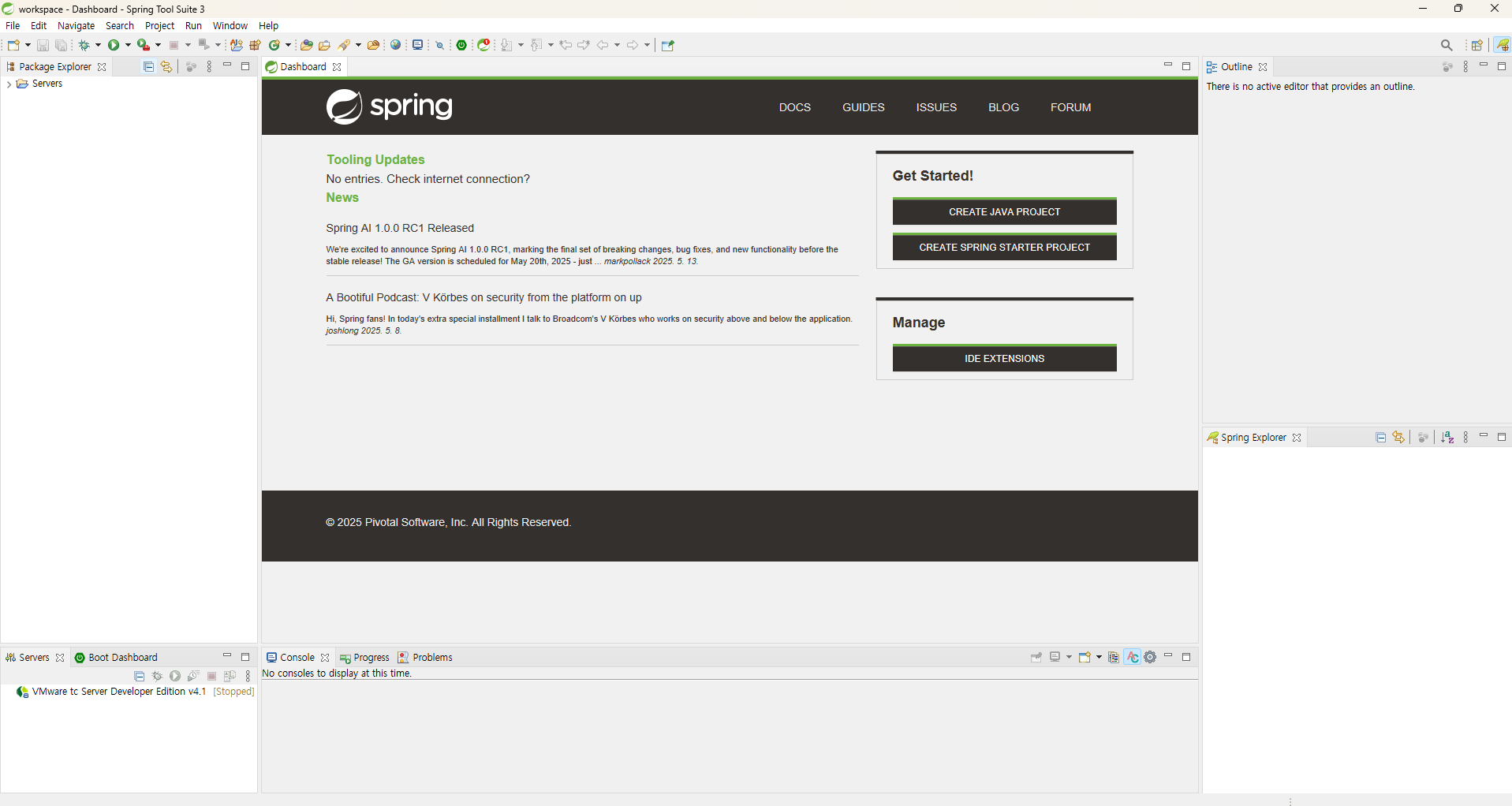Click the Debug bug toolbar icon
Viewport: 1512px width, 806px height.
pyautogui.click(x=84, y=45)
